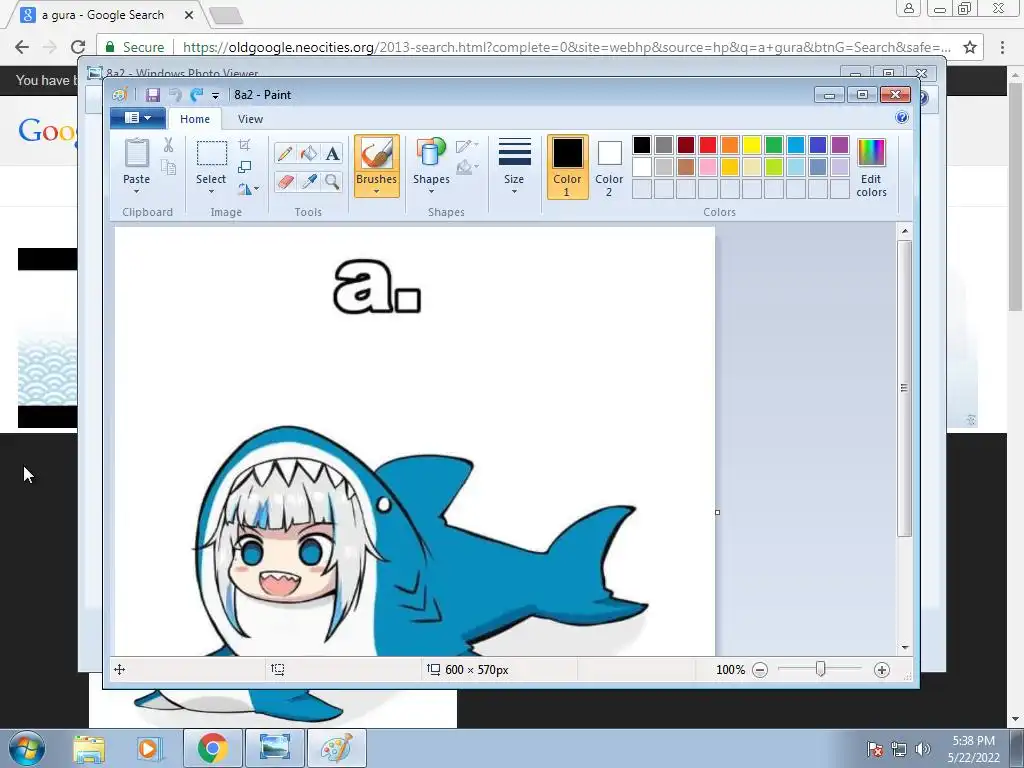Screen dimensions: 1024x768
Task: Click the zoom in plus button
Action: click(x=882, y=670)
